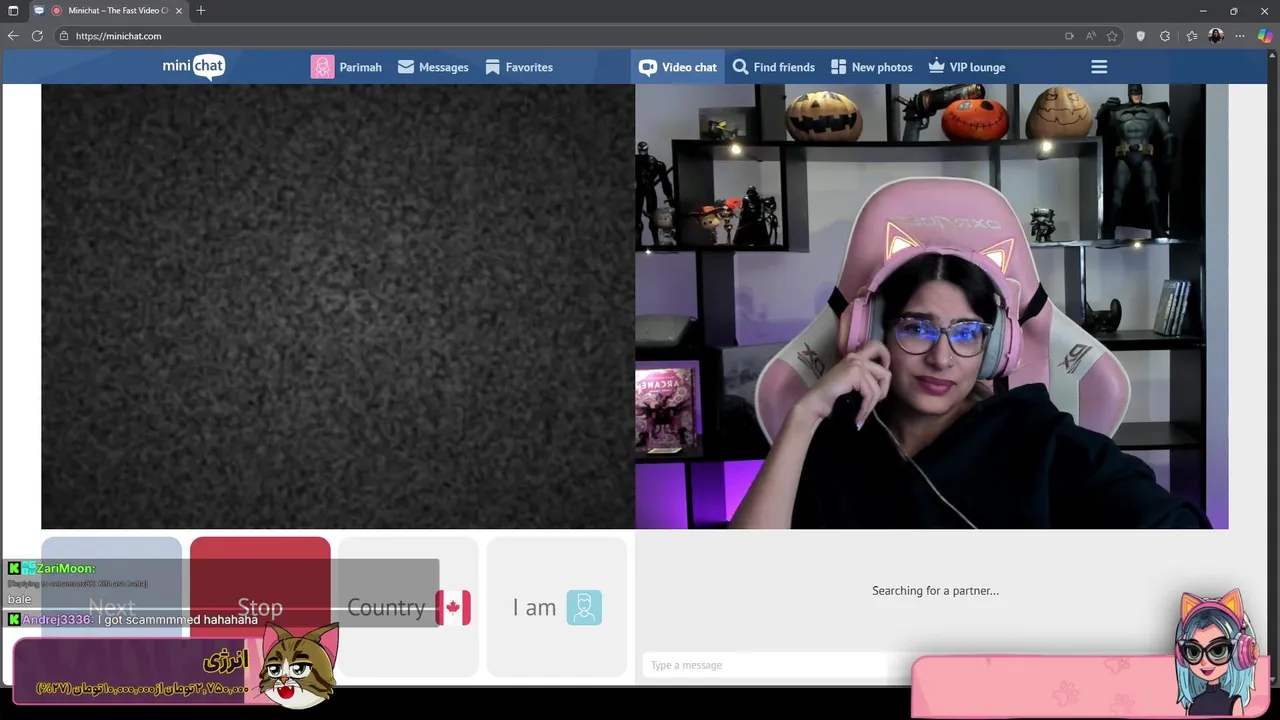Open New photos
The height and width of the screenshot is (720, 1280).
pos(871,67)
